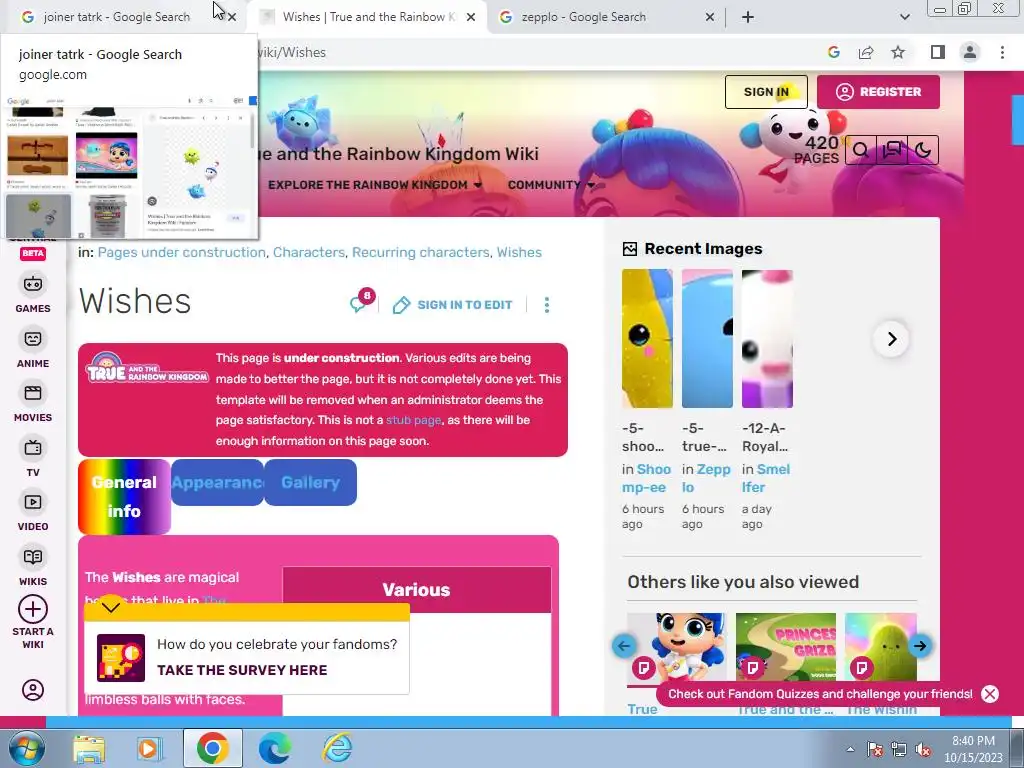This screenshot has height=768, width=1024.
Task: Collapse the survey banner with the chevron
Action: click(x=111, y=607)
